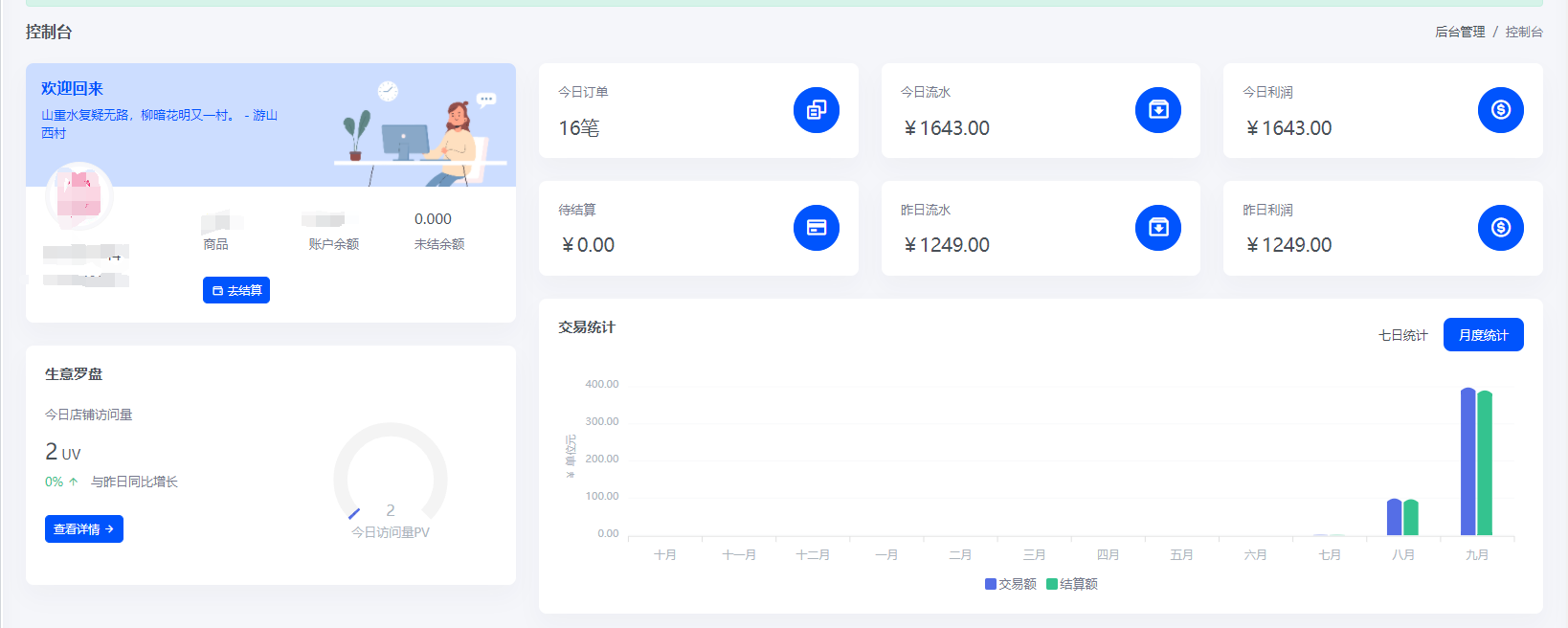
Task: Toggle the 结算额 legend series
Action: point(1072,584)
